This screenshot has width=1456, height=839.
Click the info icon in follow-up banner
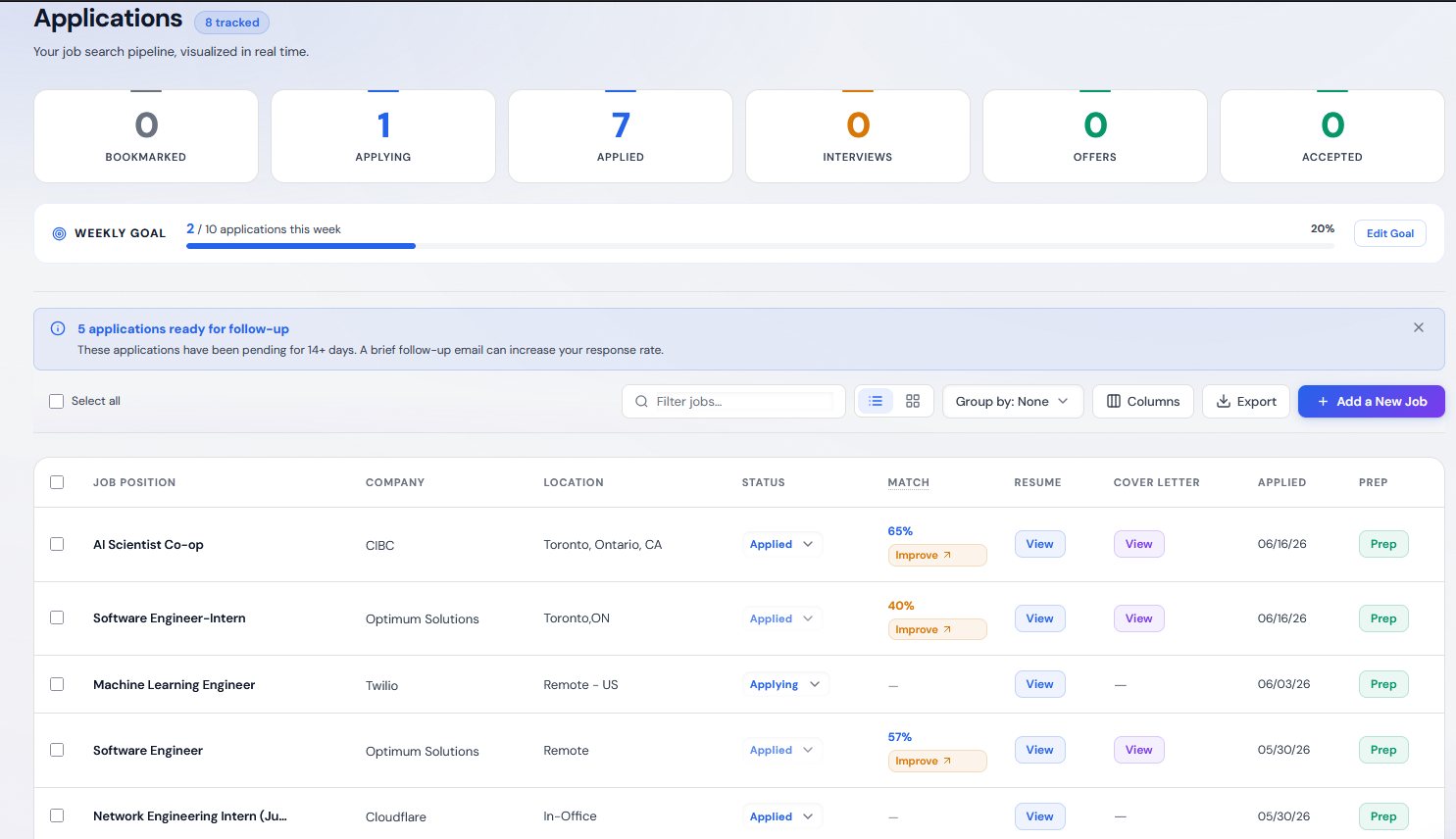pos(58,328)
